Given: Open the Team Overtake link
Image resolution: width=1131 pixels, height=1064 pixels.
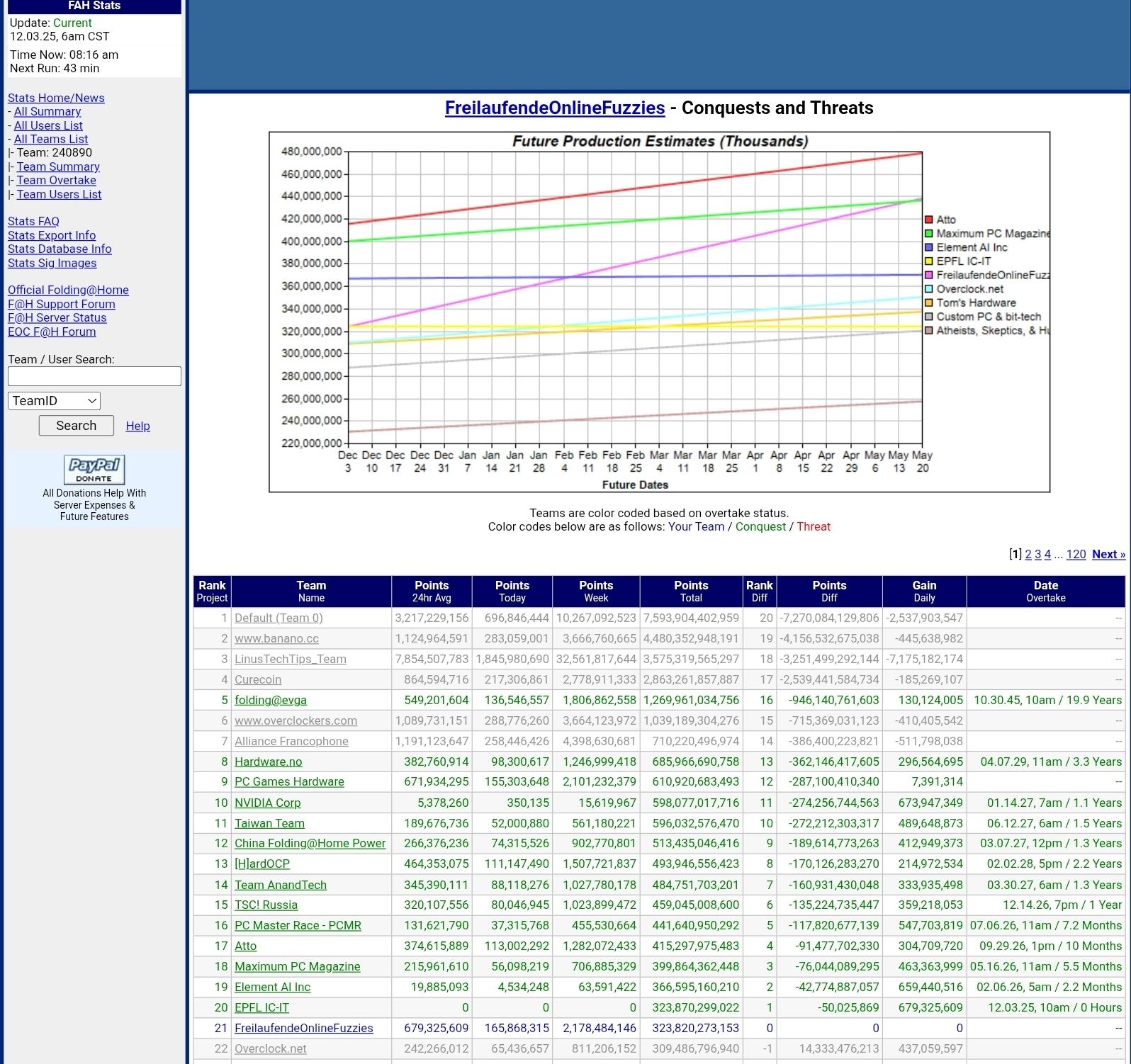Looking at the screenshot, I should (56, 180).
